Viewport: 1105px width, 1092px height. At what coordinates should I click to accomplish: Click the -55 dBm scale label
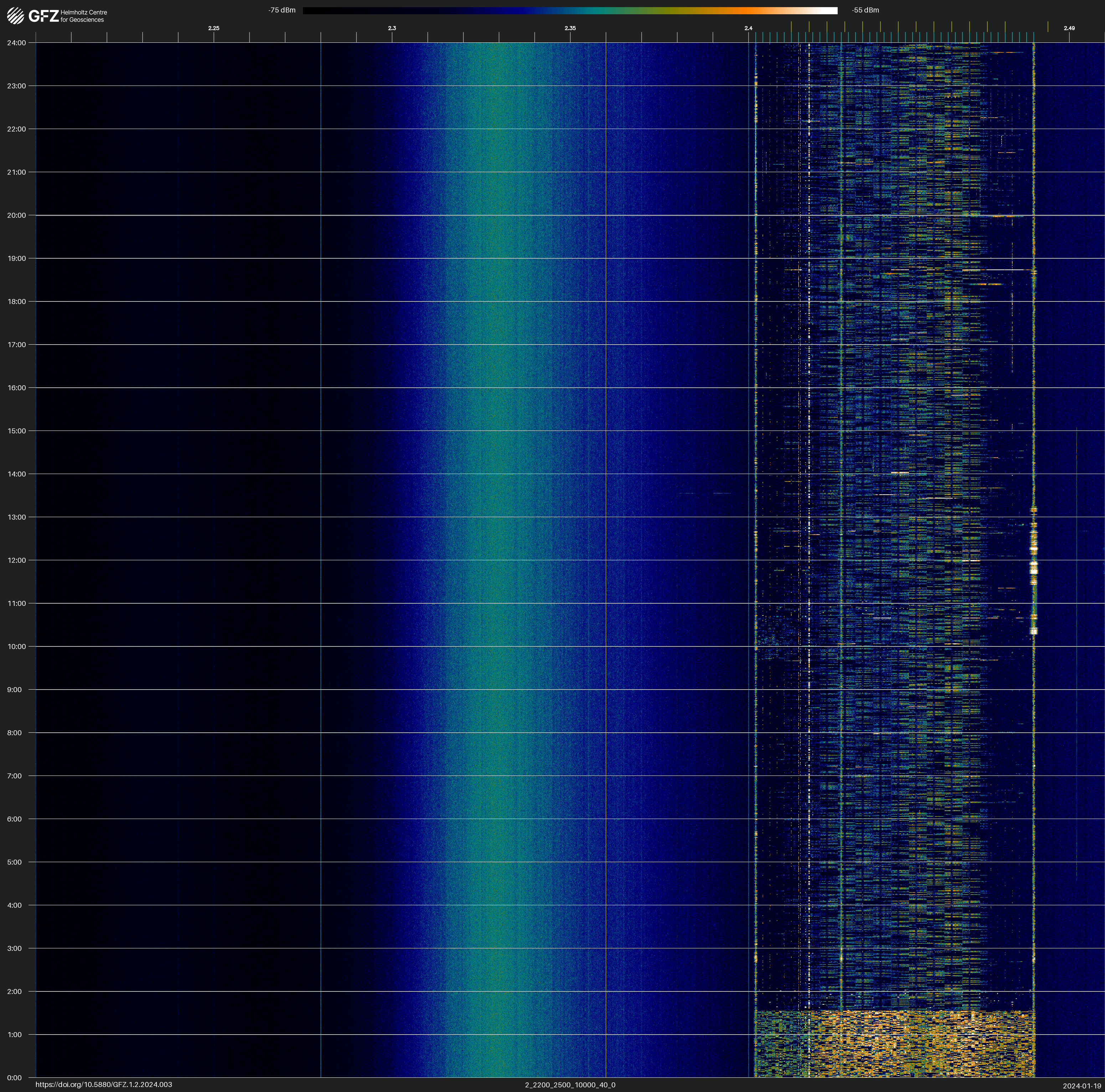pos(865,10)
